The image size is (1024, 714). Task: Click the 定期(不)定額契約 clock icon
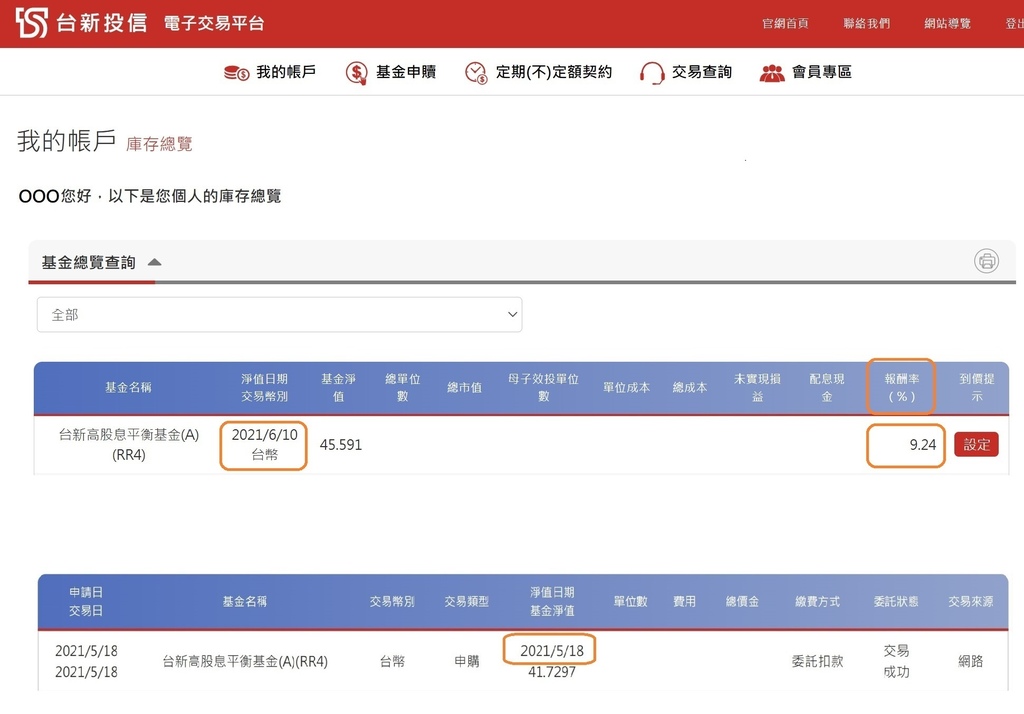tap(474, 71)
